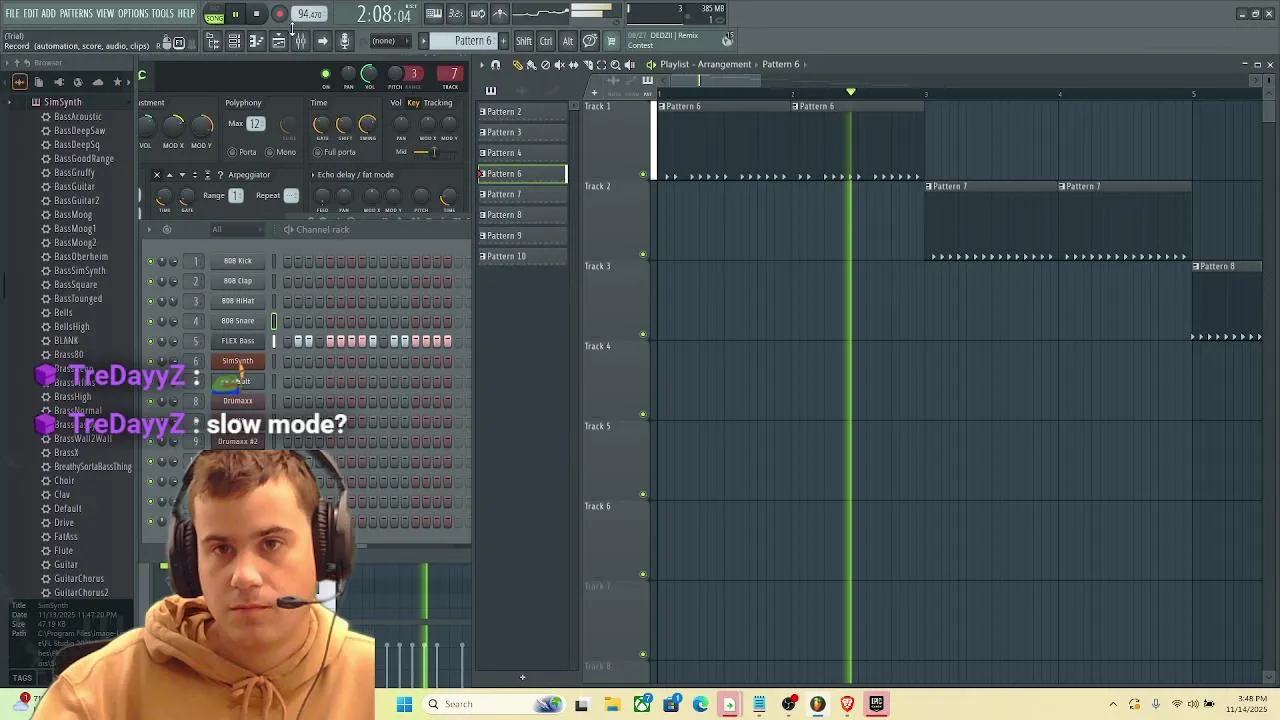Choose the Select tool in Playlist
1280x720 pixels.
601,64
